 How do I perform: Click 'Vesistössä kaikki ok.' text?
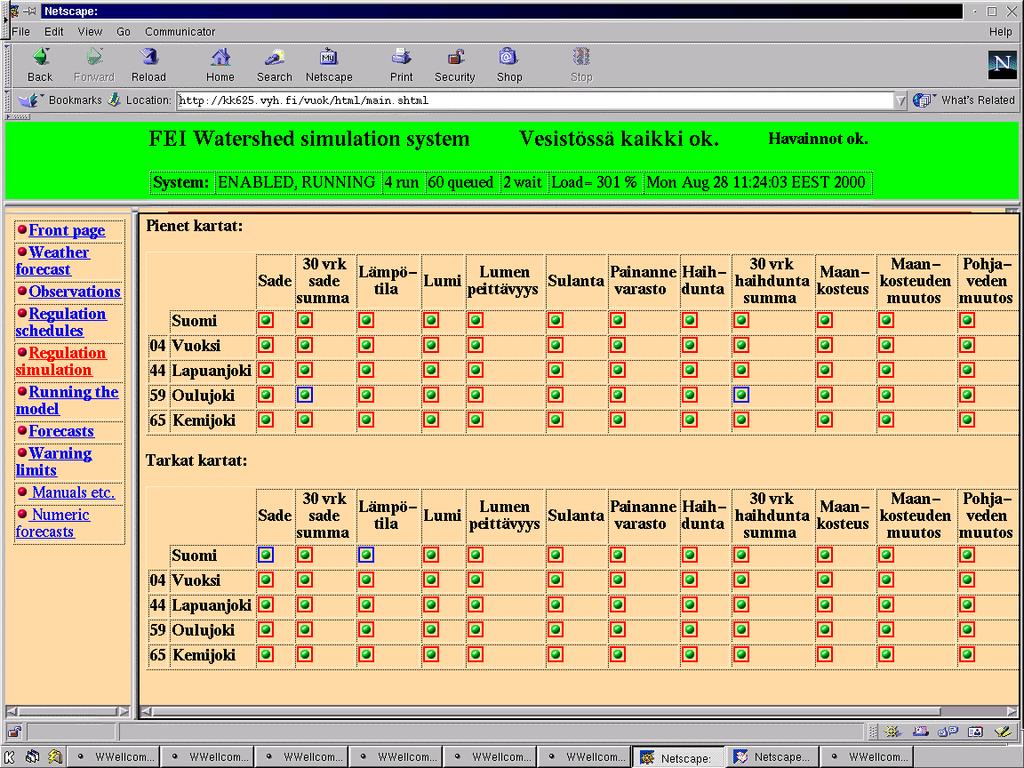(618, 138)
